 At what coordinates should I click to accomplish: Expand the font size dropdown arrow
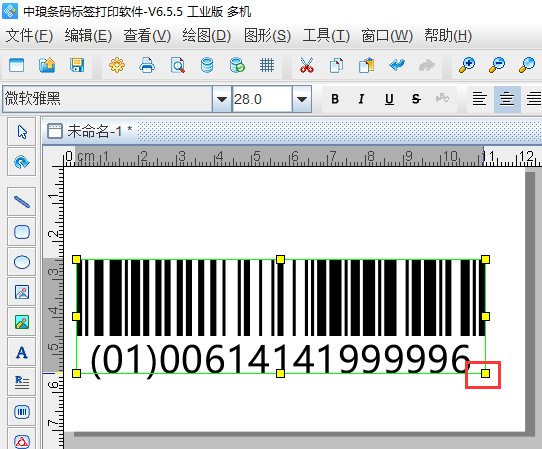(x=302, y=99)
